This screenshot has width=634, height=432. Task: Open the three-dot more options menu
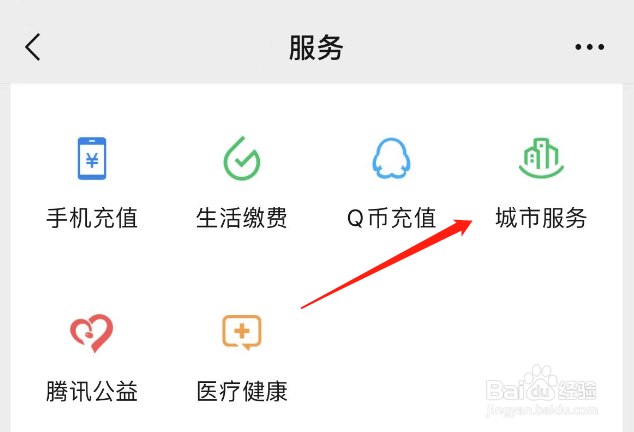click(x=590, y=47)
